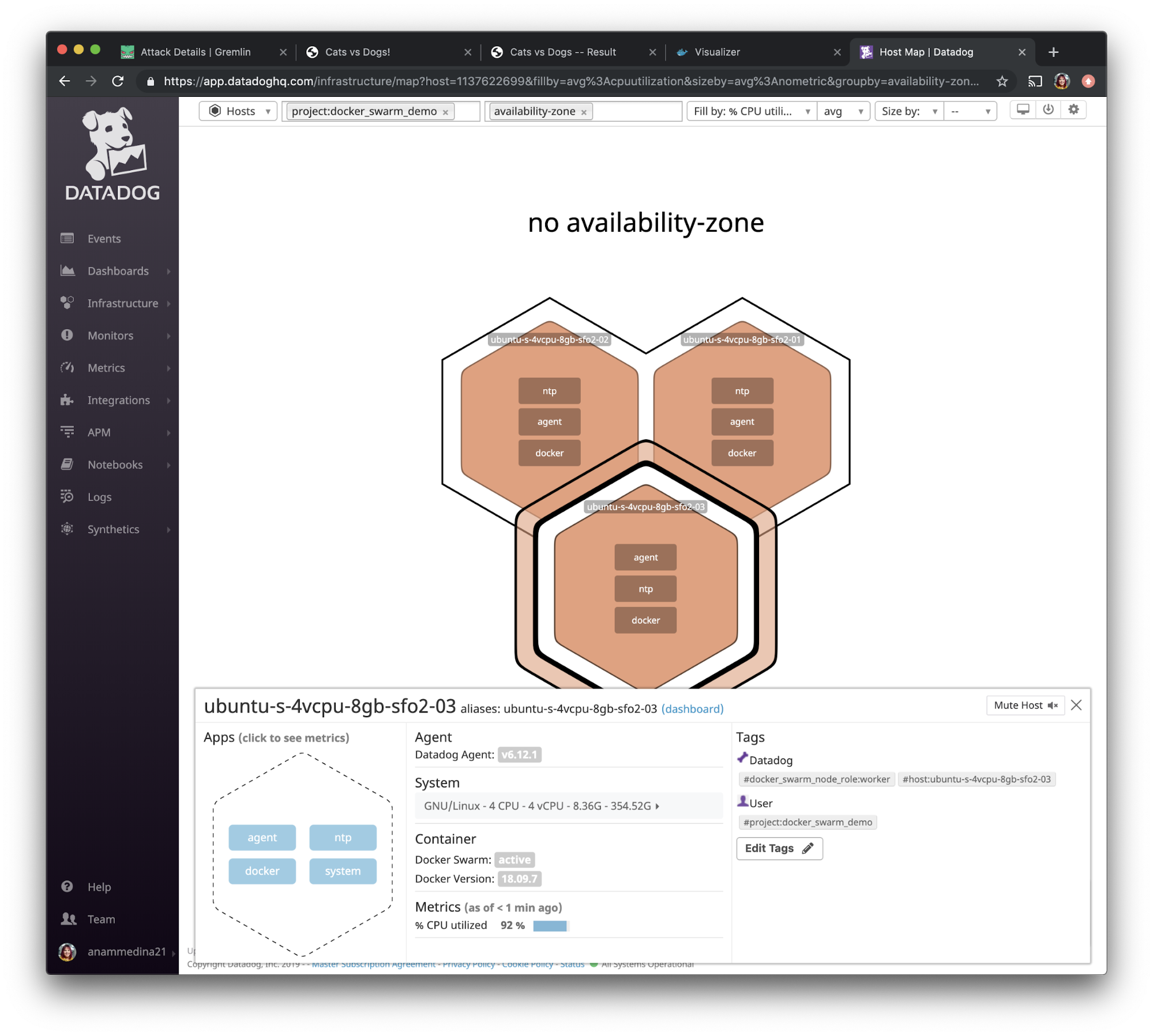Open the Synthetics sidebar icon
1153x1036 pixels.
[x=67, y=529]
